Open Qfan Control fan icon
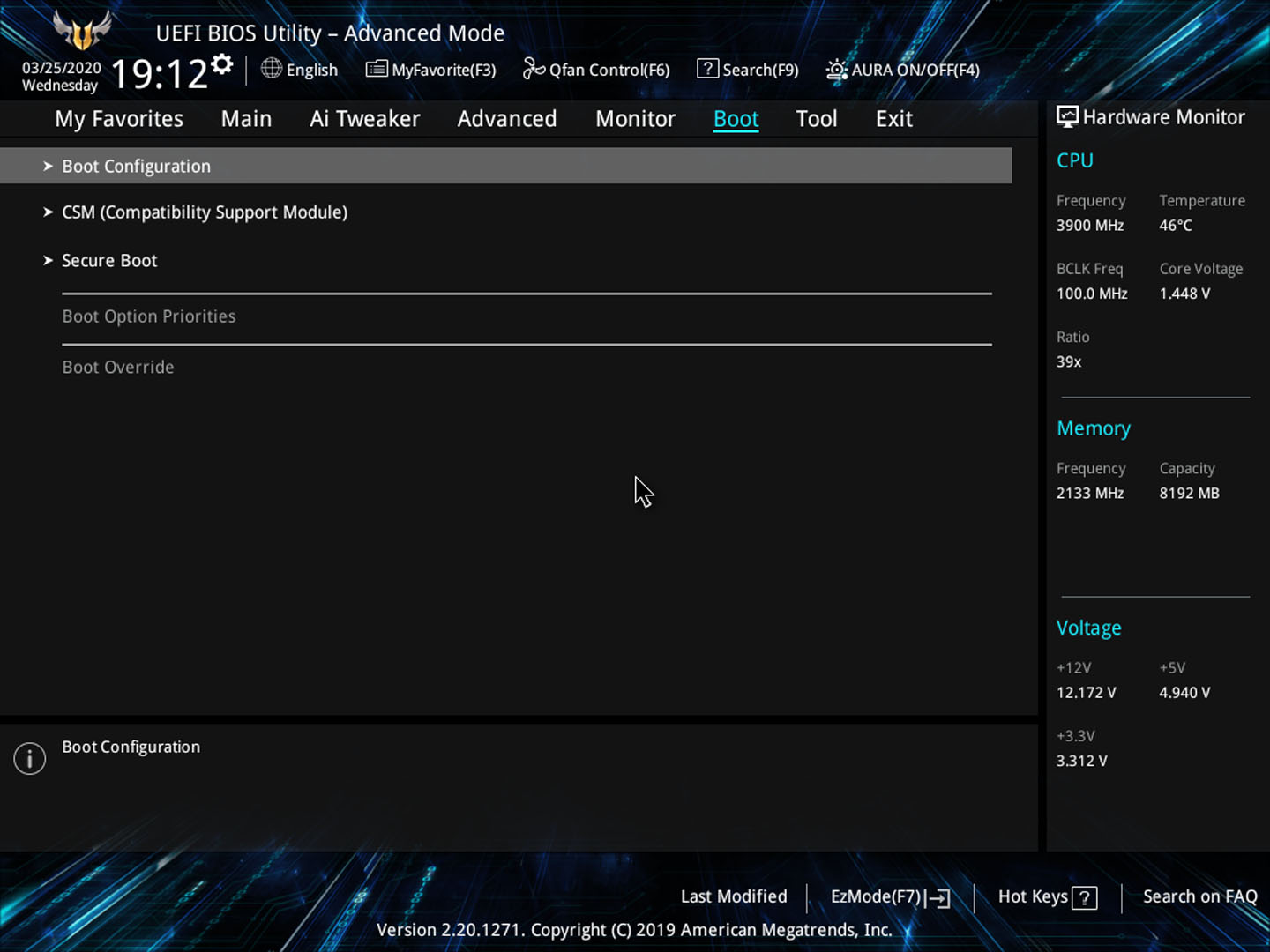The width and height of the screenshot is (1270, 952). (534, 69)
